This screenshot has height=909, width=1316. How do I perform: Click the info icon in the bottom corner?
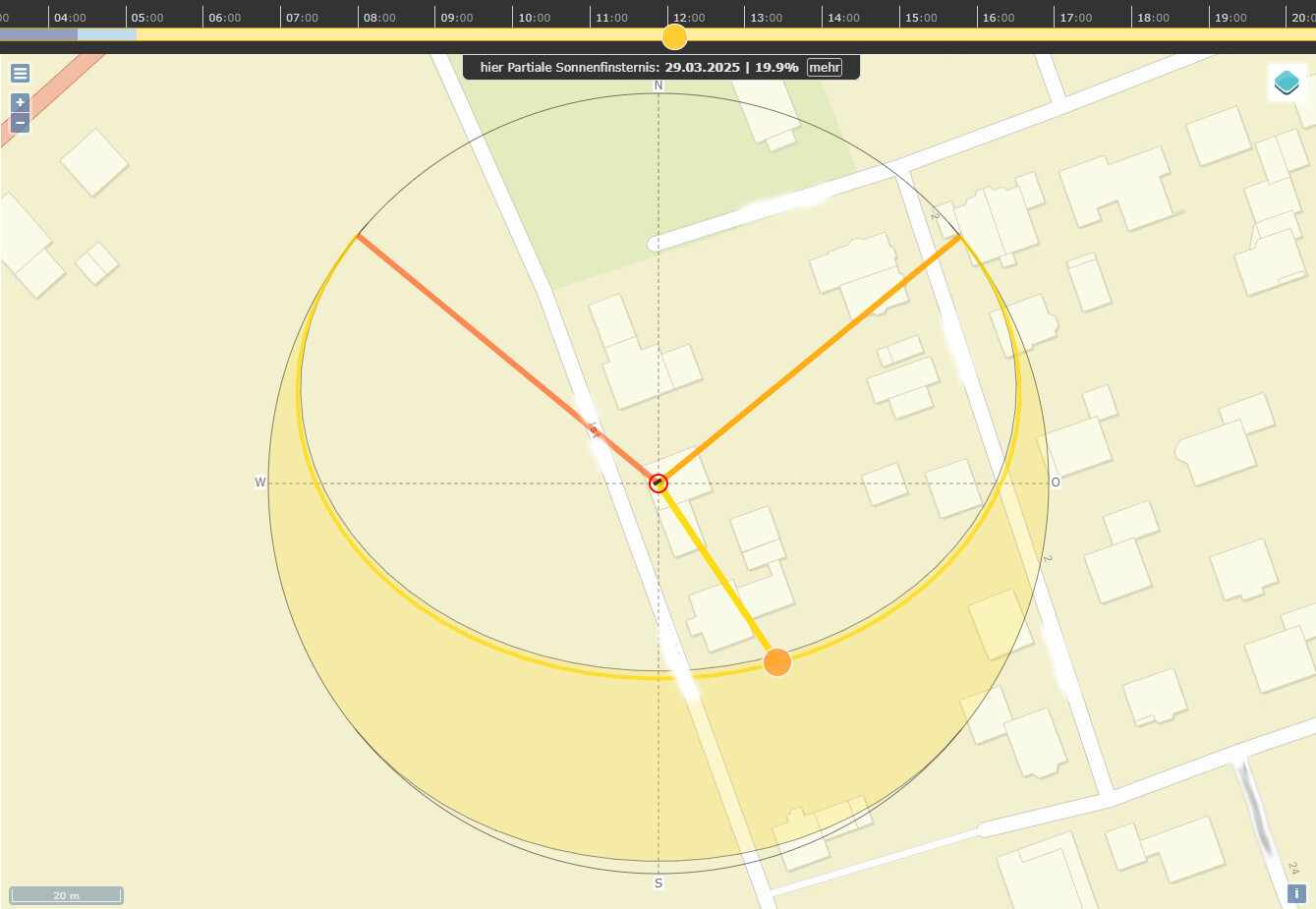[1296, 893]
